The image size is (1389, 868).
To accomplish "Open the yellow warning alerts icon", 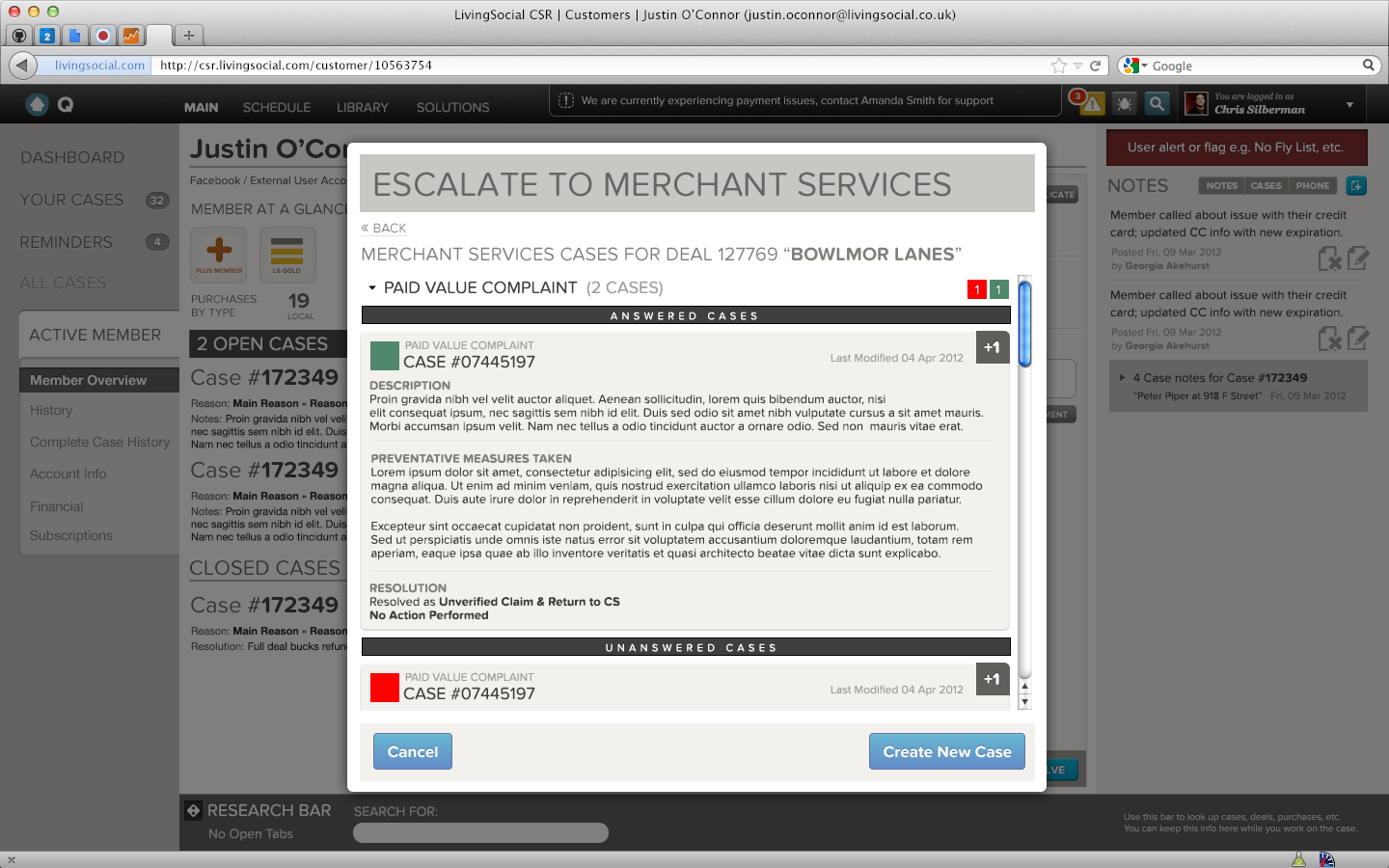I will (1091, 103).
